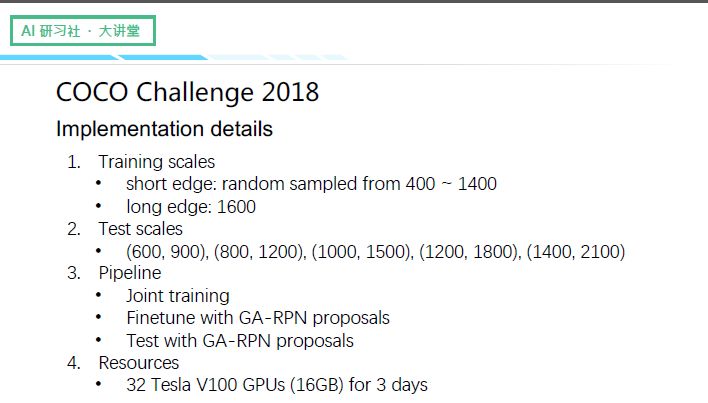The height and width of the screenshot is (403, 708).
Task: Click the COCO Challenge 2018 slide title
Action: [188, 93]
